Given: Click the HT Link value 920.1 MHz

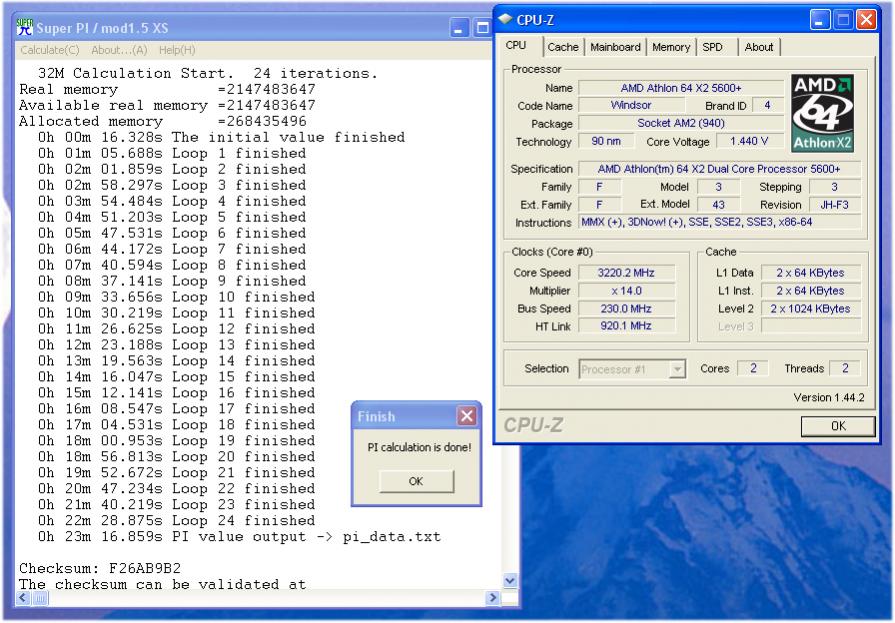Looking at the screenshot, I should (626, 325).
